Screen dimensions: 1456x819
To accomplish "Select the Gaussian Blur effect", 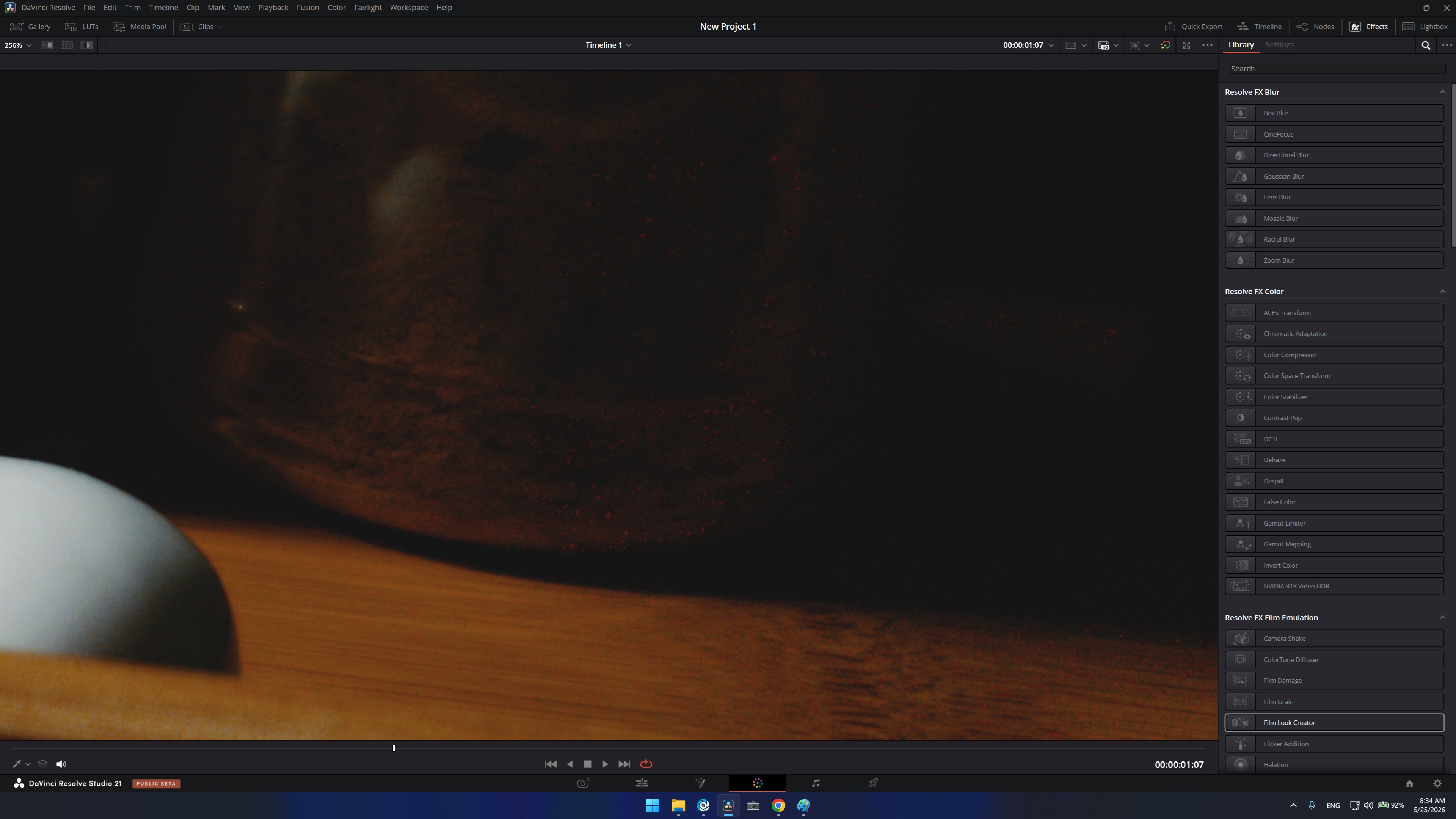I will pyautogui.click(x=1335, y=176).
